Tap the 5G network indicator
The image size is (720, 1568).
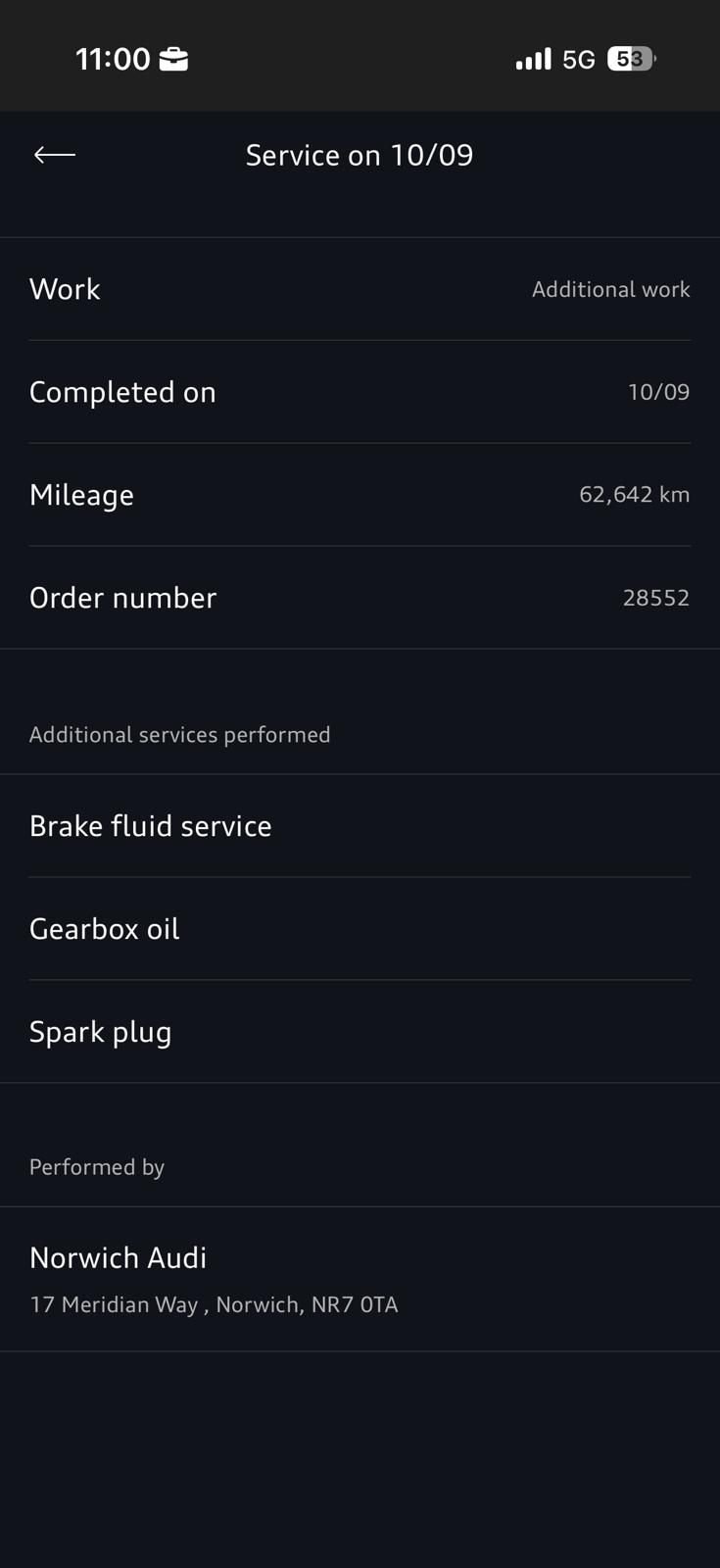(x=579, y=60)
